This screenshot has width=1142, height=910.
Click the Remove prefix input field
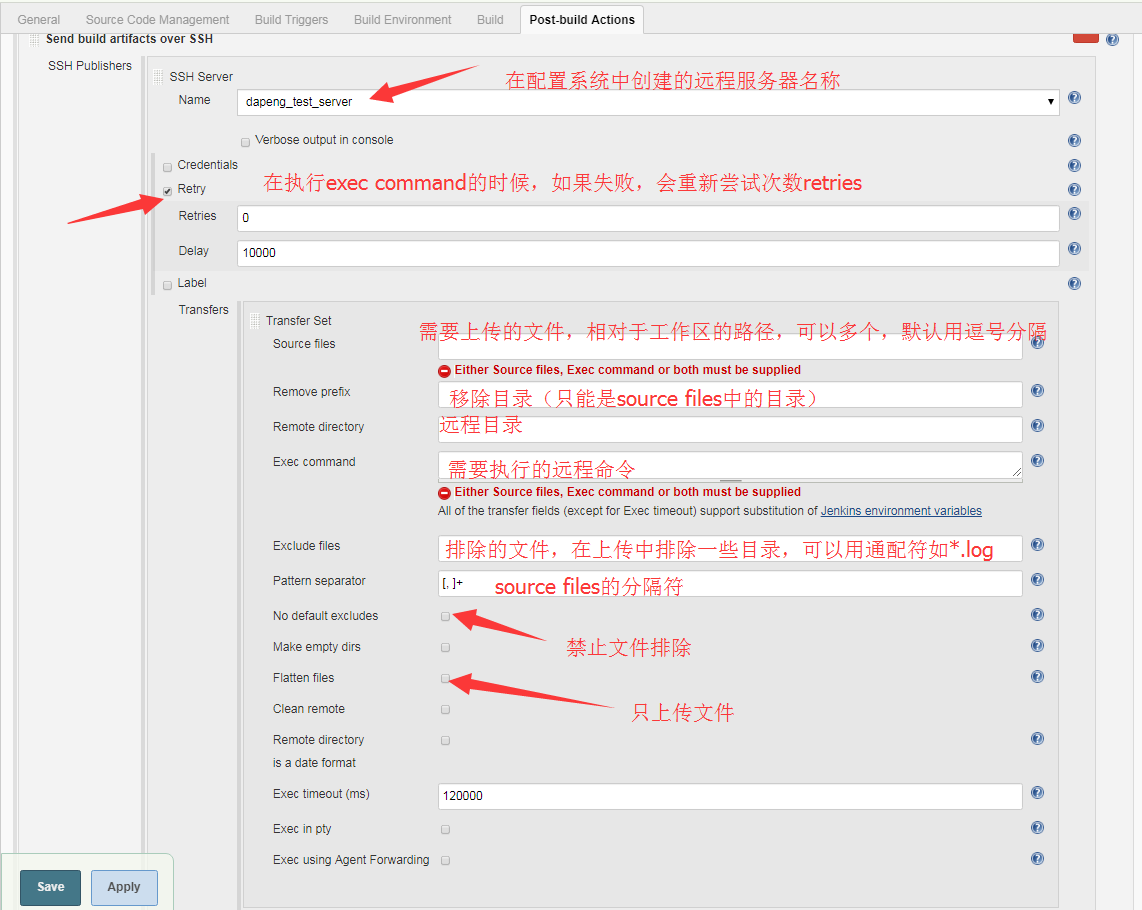730,394
